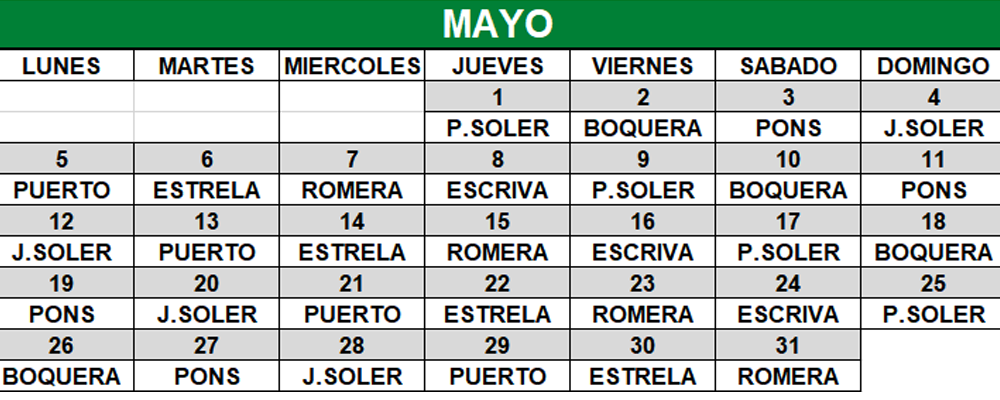This screenshot has height=400, width=1000.
Task: Select the day 26 date cell
Action: [61, 345]
